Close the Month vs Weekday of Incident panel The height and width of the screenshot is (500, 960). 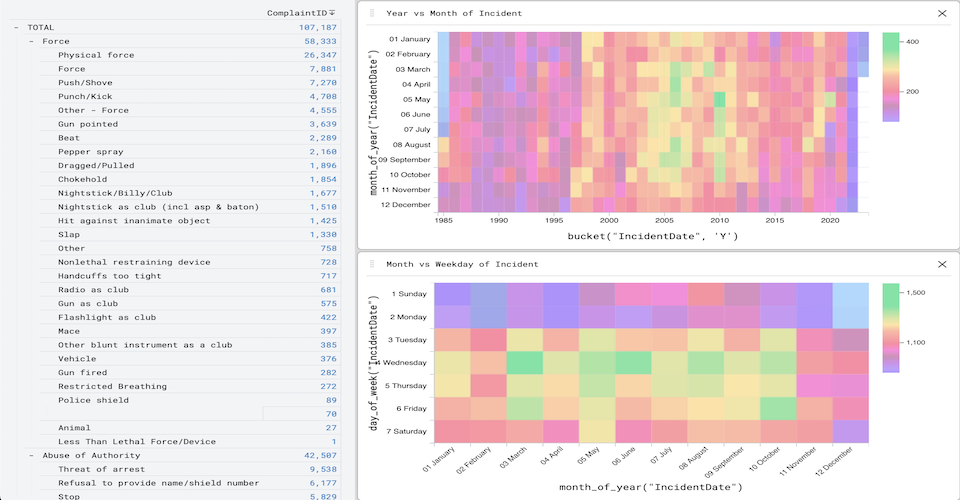point(941,264)
